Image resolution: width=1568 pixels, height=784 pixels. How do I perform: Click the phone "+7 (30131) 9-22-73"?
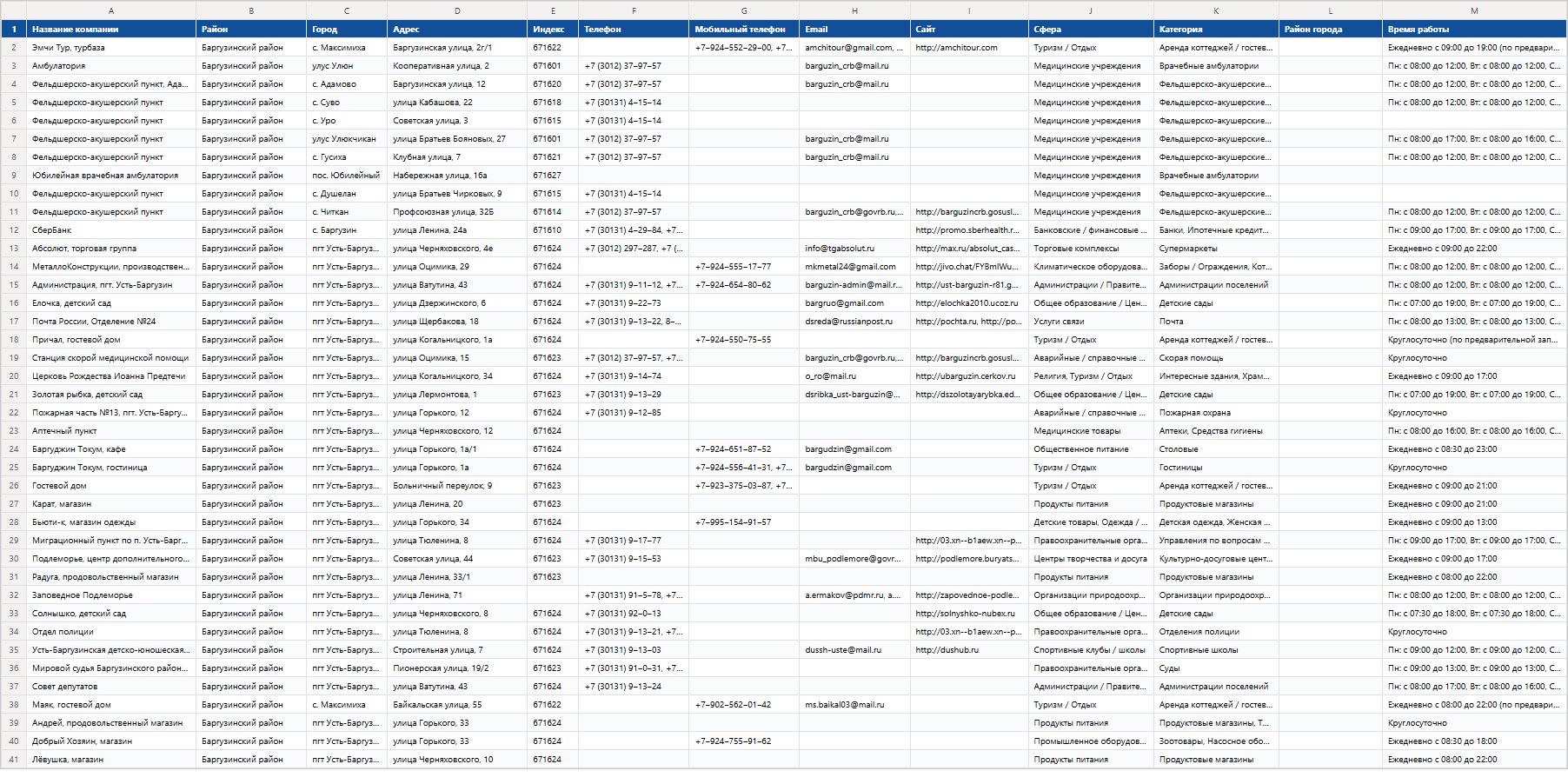[x=634, y=303]
